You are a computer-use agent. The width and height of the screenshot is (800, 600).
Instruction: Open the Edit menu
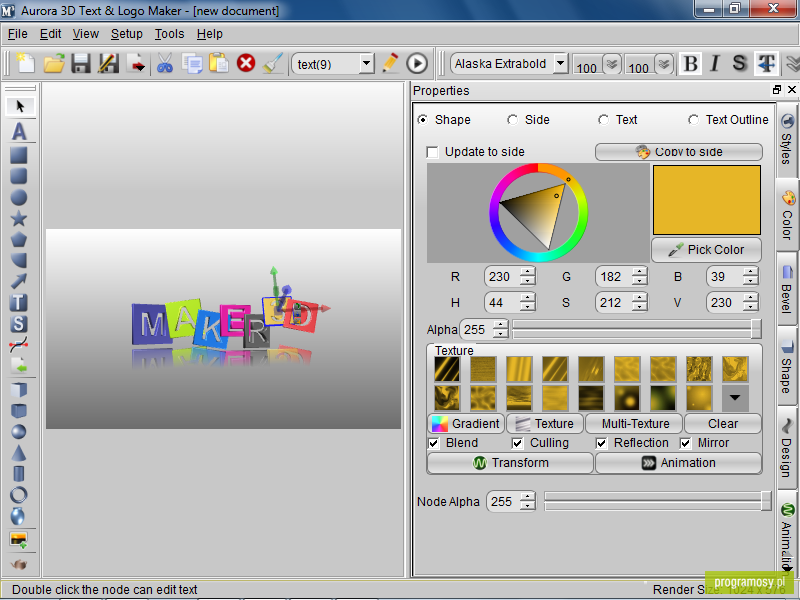[x=50, y=34]
